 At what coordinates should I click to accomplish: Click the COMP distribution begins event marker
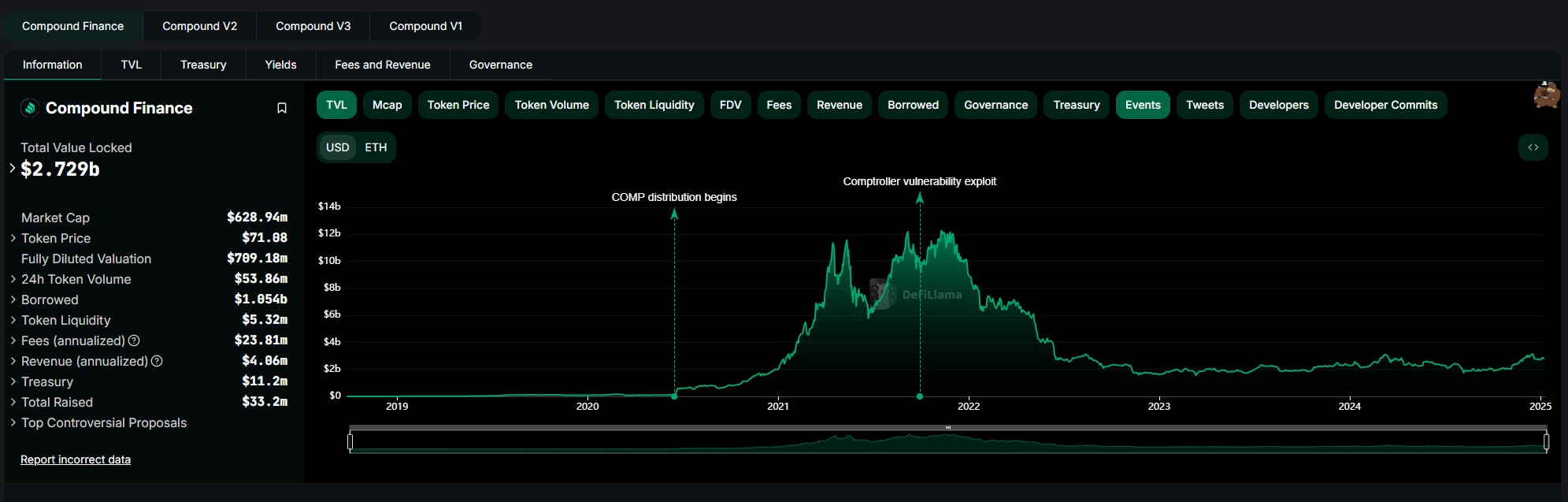[x=674, y=396]
